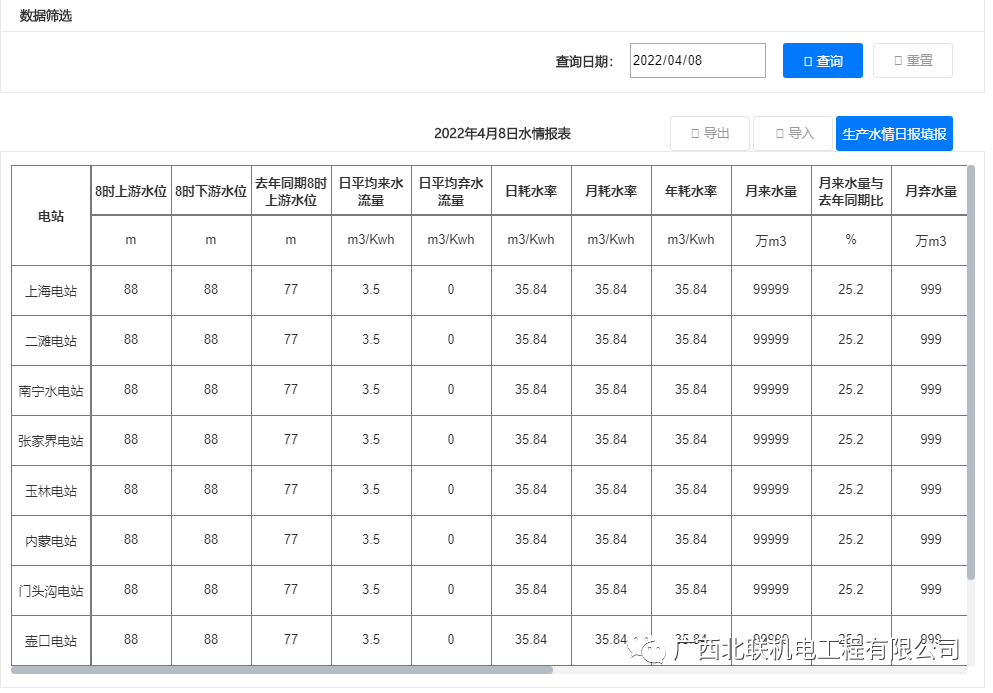This screenshot has width=993, height=693.
Task: Click the 导入 import button
Action: pos(792,133)
